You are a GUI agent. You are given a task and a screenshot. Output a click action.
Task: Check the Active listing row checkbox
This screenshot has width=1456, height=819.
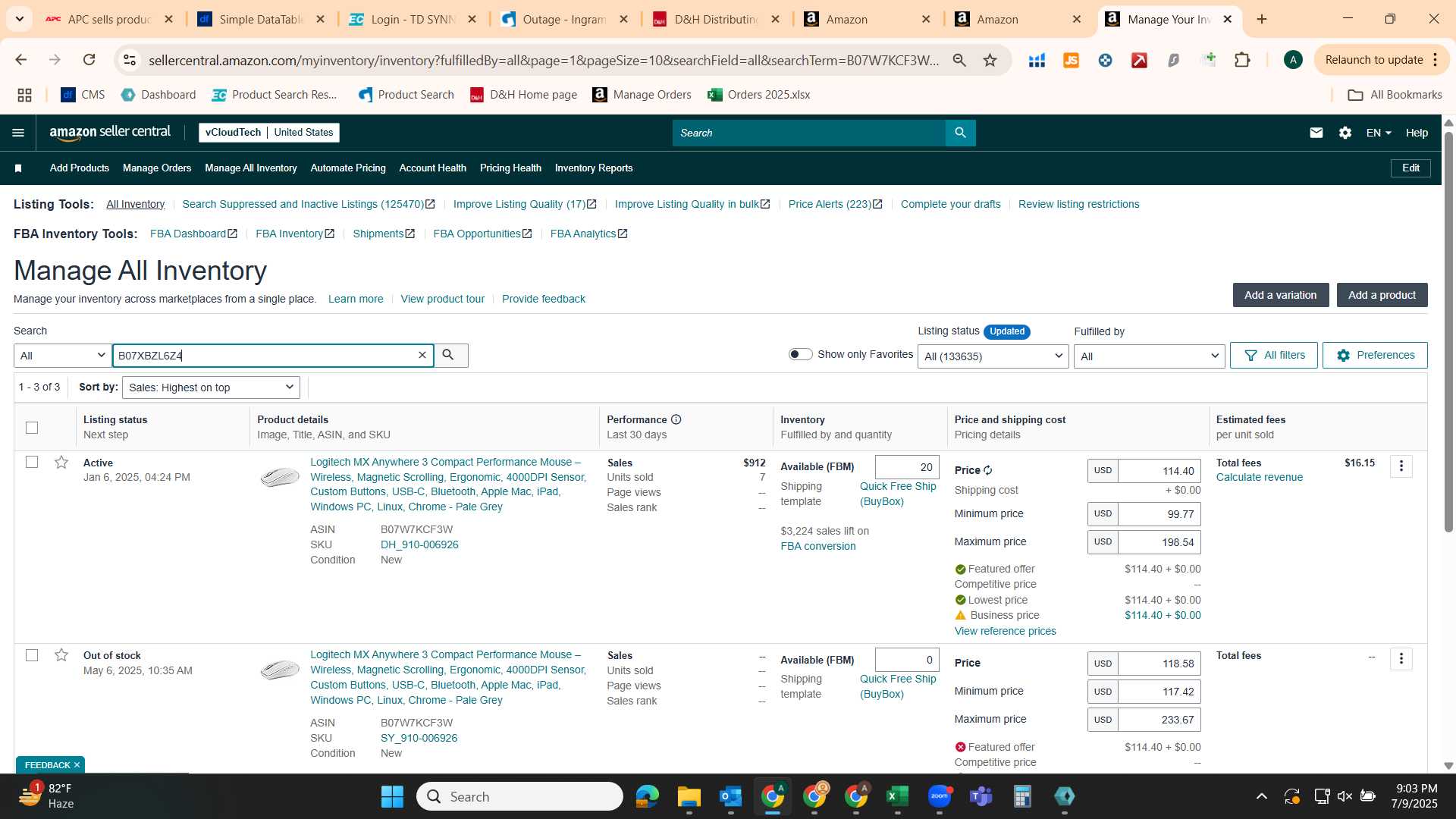tap(32, 463)
